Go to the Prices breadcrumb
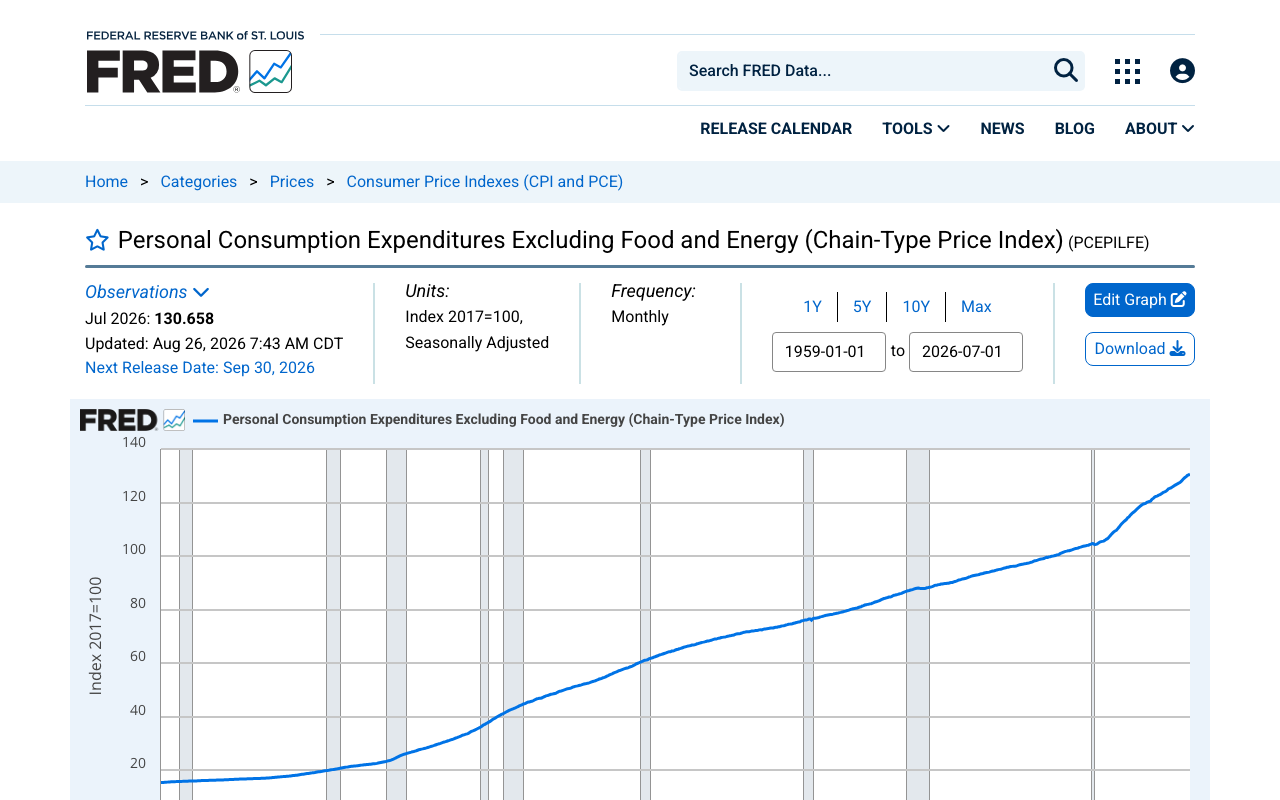Image resolution: width=1280 pixels, height=800 pixels. (292, 182)
